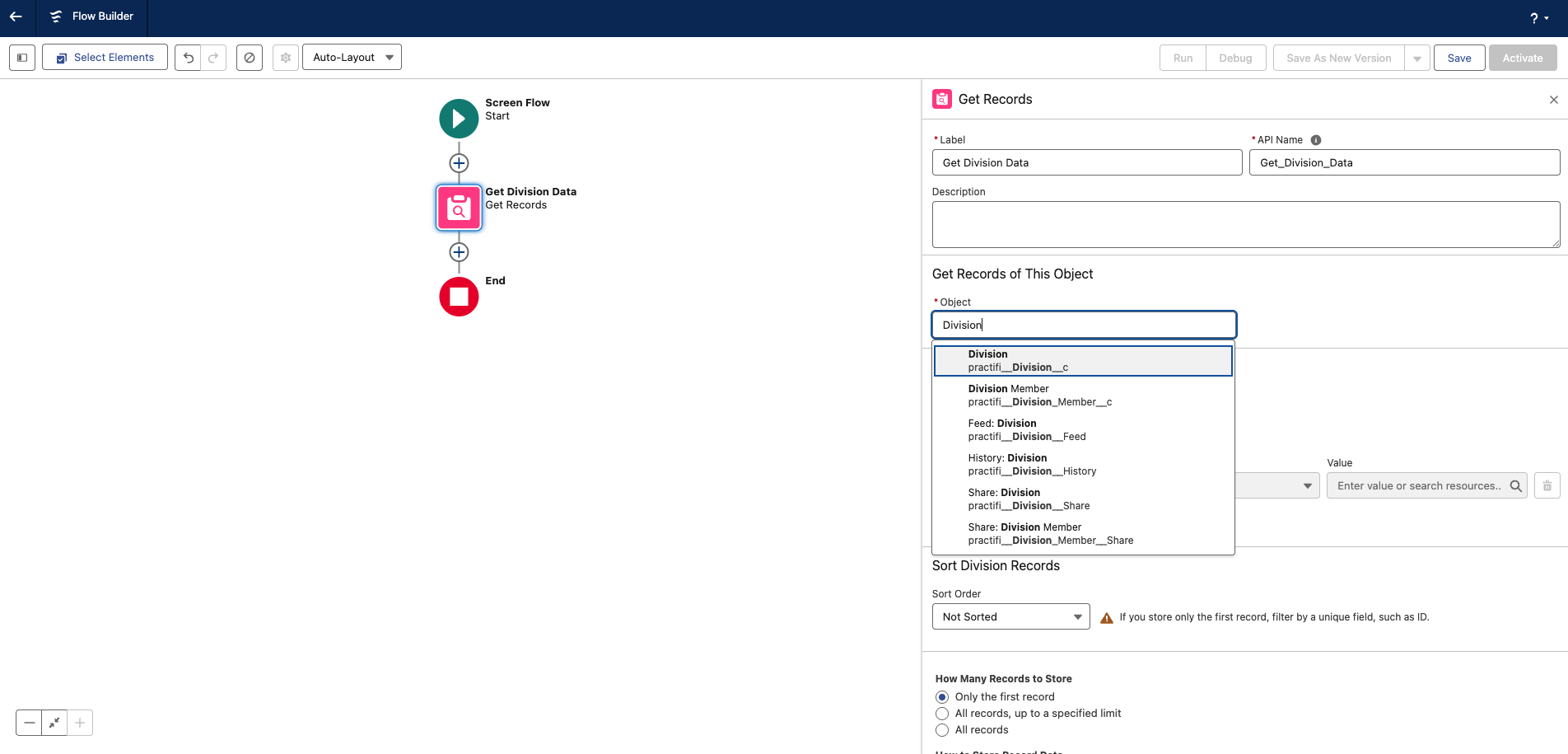Viewport: 1568px width, 754px height.
Task: Click the red End node icon
Action: coord(459,297)
